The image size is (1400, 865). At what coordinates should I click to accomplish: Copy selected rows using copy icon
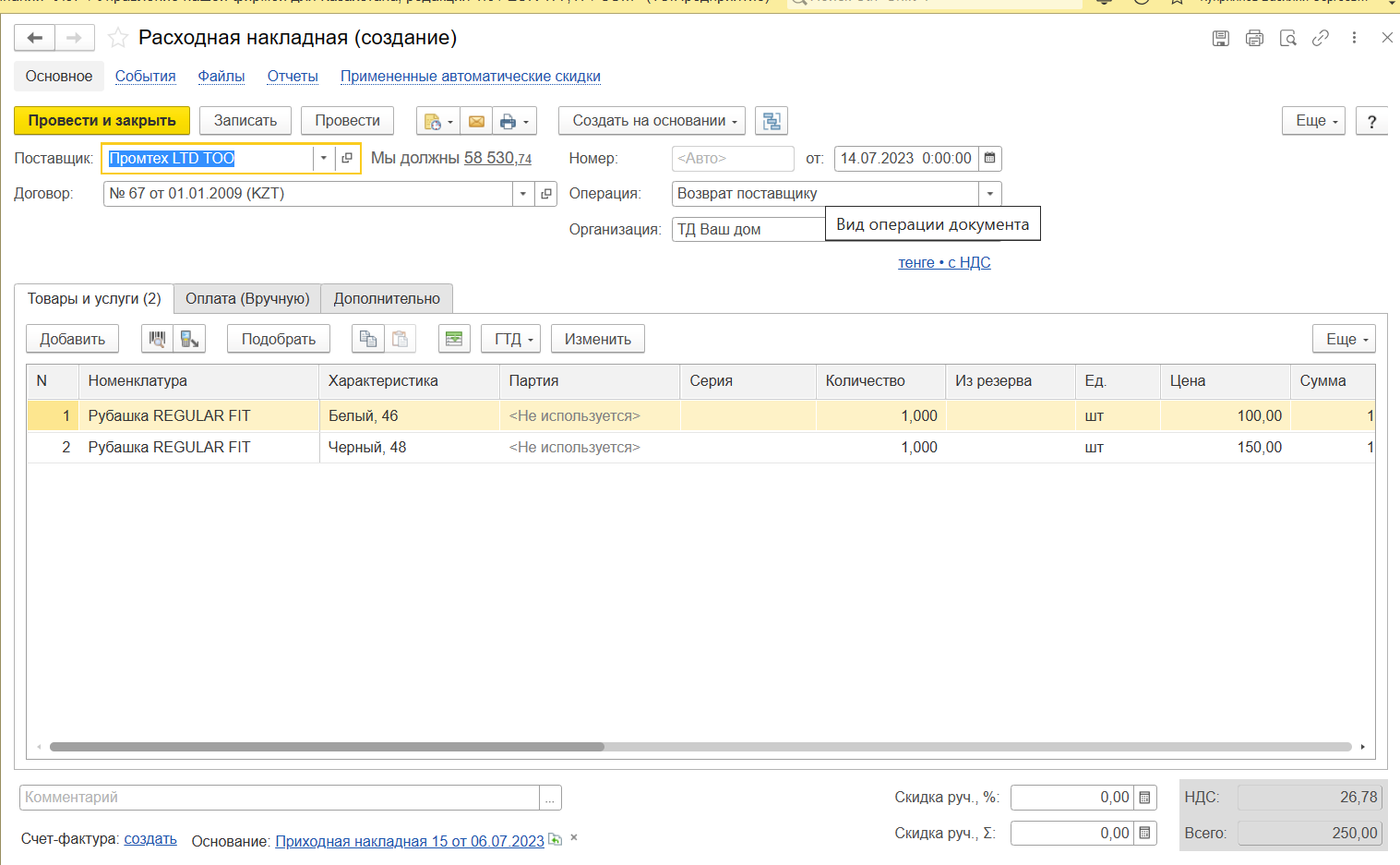367,339
